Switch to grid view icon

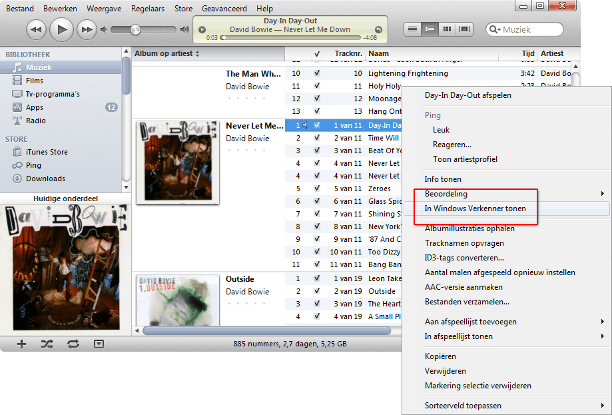coord(447,29)
